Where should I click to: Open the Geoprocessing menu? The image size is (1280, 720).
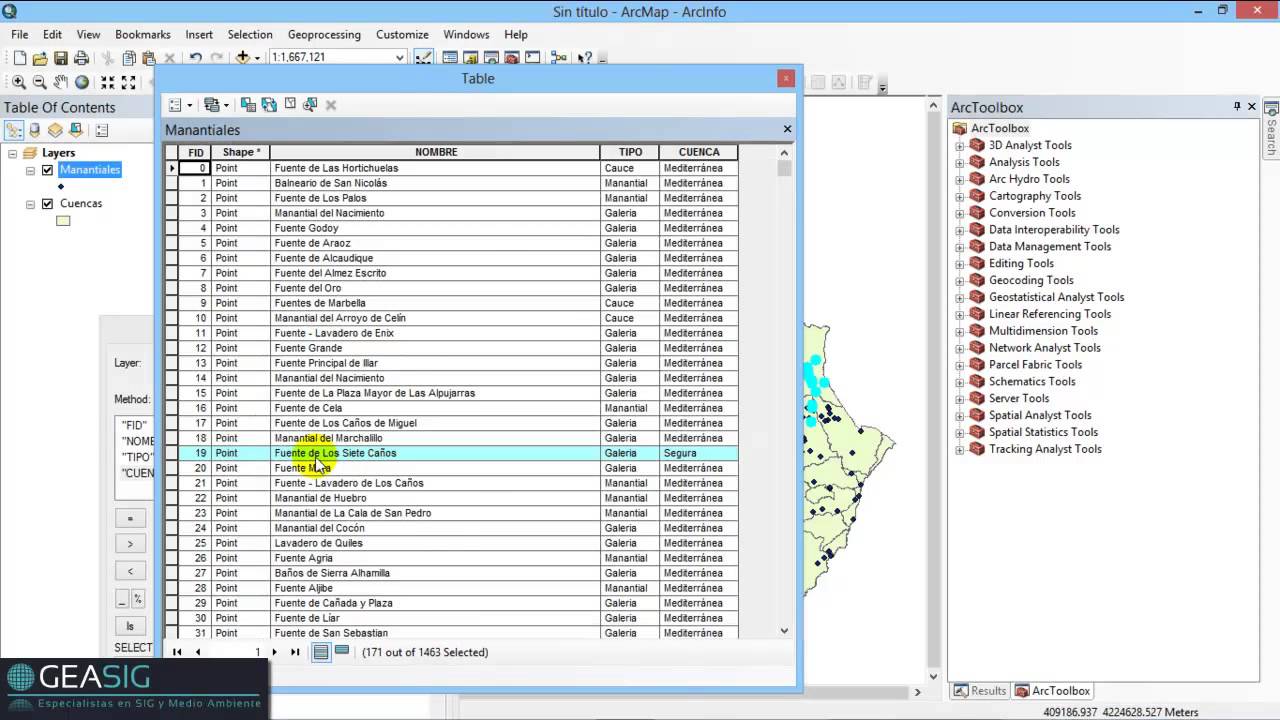click(x=323, y=34)
